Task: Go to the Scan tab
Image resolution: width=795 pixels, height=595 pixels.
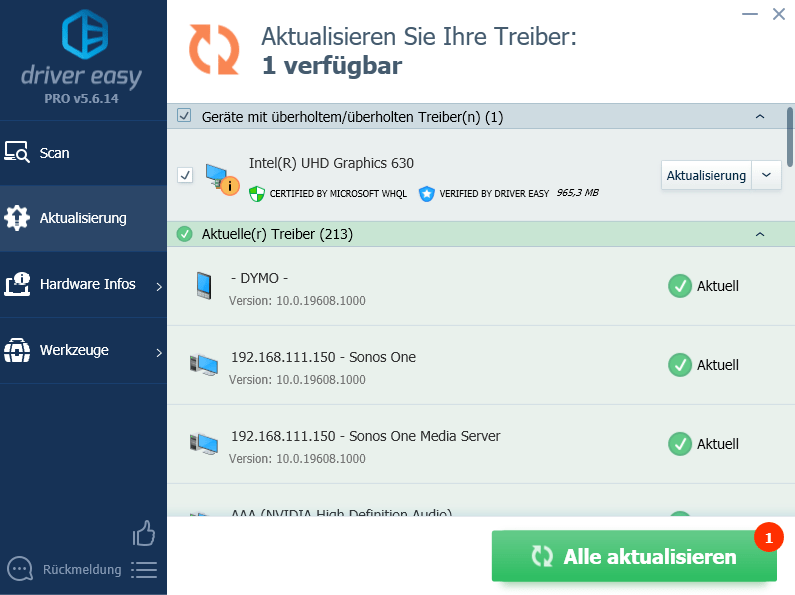Action: coord(83,153)
